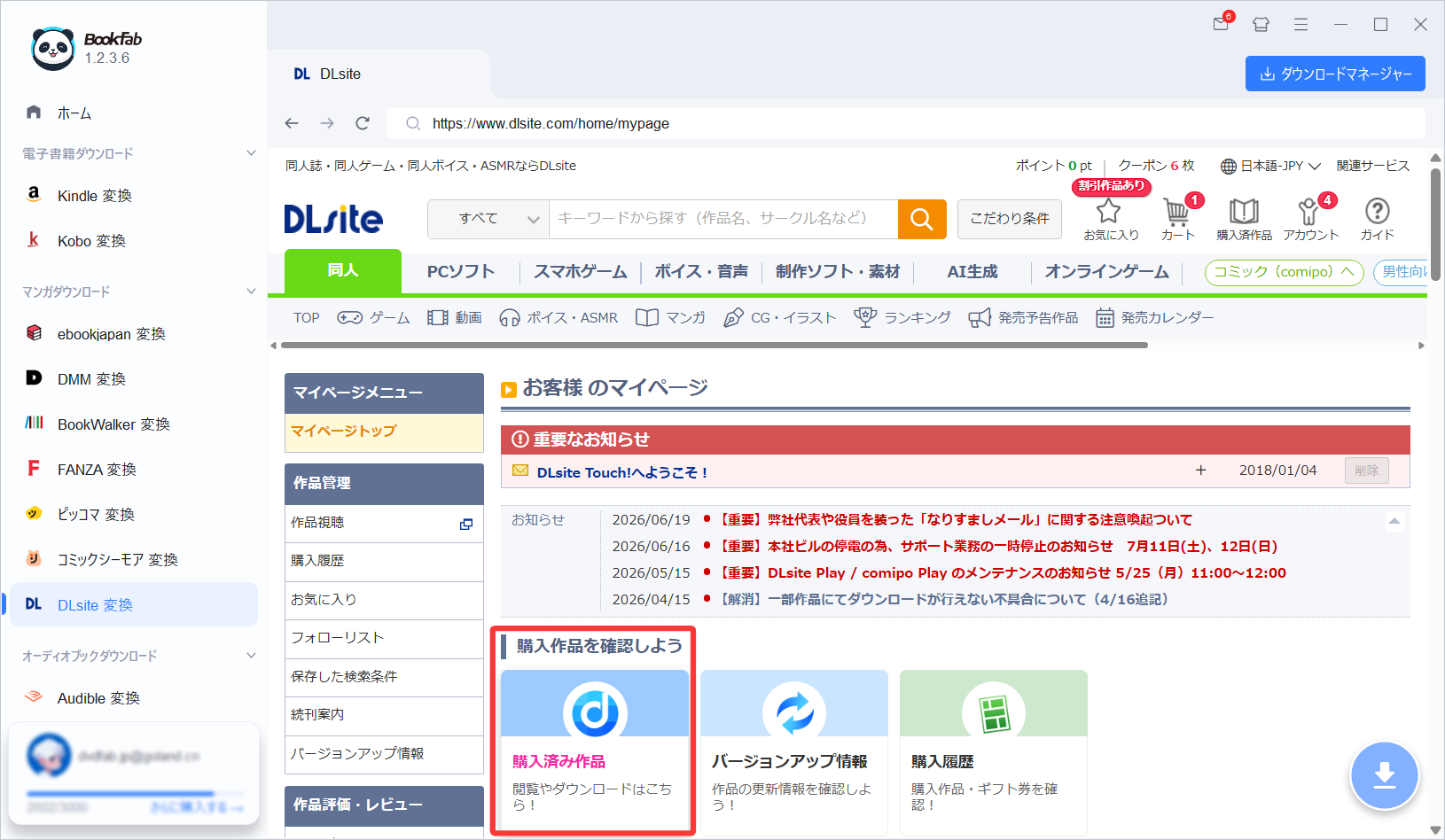Screen dimensions: 1445x840
Task: Open DLsite Touch!へようこそ！ notice
Action: pos(622,473)
